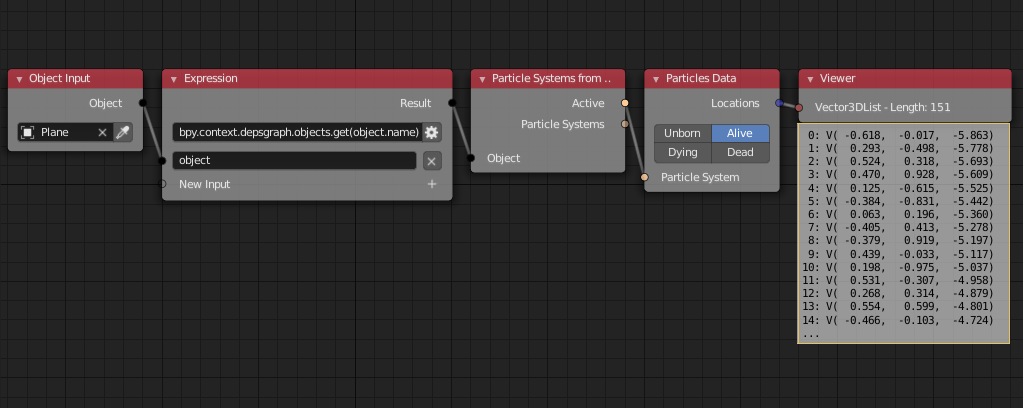Add New Input with plus icon
1023x408 pixels.
click(x=432, y=184)
